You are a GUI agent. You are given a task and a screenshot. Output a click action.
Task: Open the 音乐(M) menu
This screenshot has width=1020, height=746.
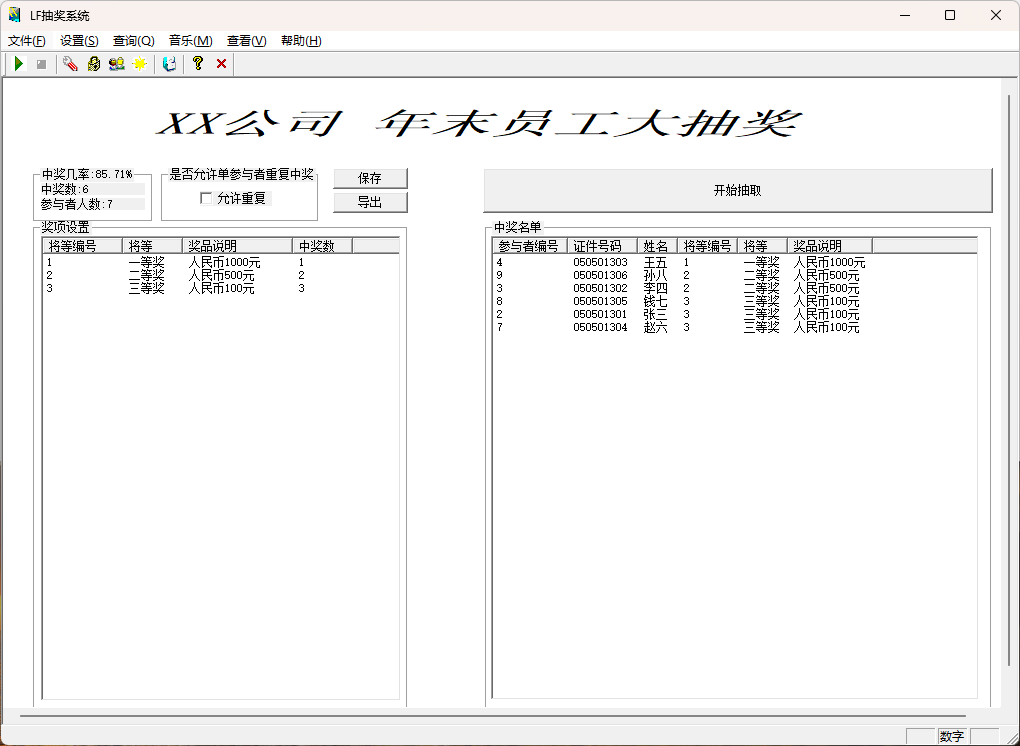pos(190,41)
